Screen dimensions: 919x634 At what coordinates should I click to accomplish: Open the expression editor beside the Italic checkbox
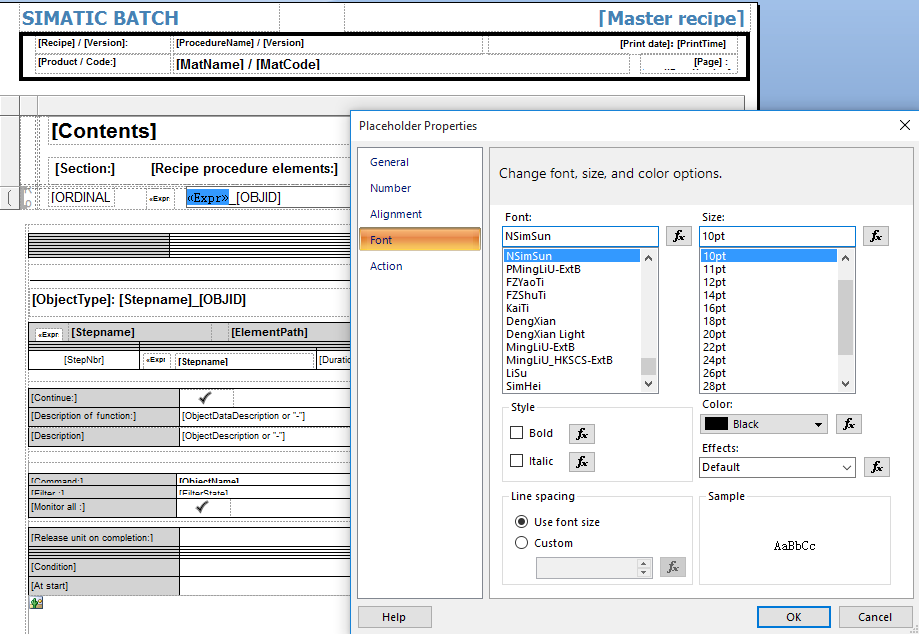pos(581,462)
